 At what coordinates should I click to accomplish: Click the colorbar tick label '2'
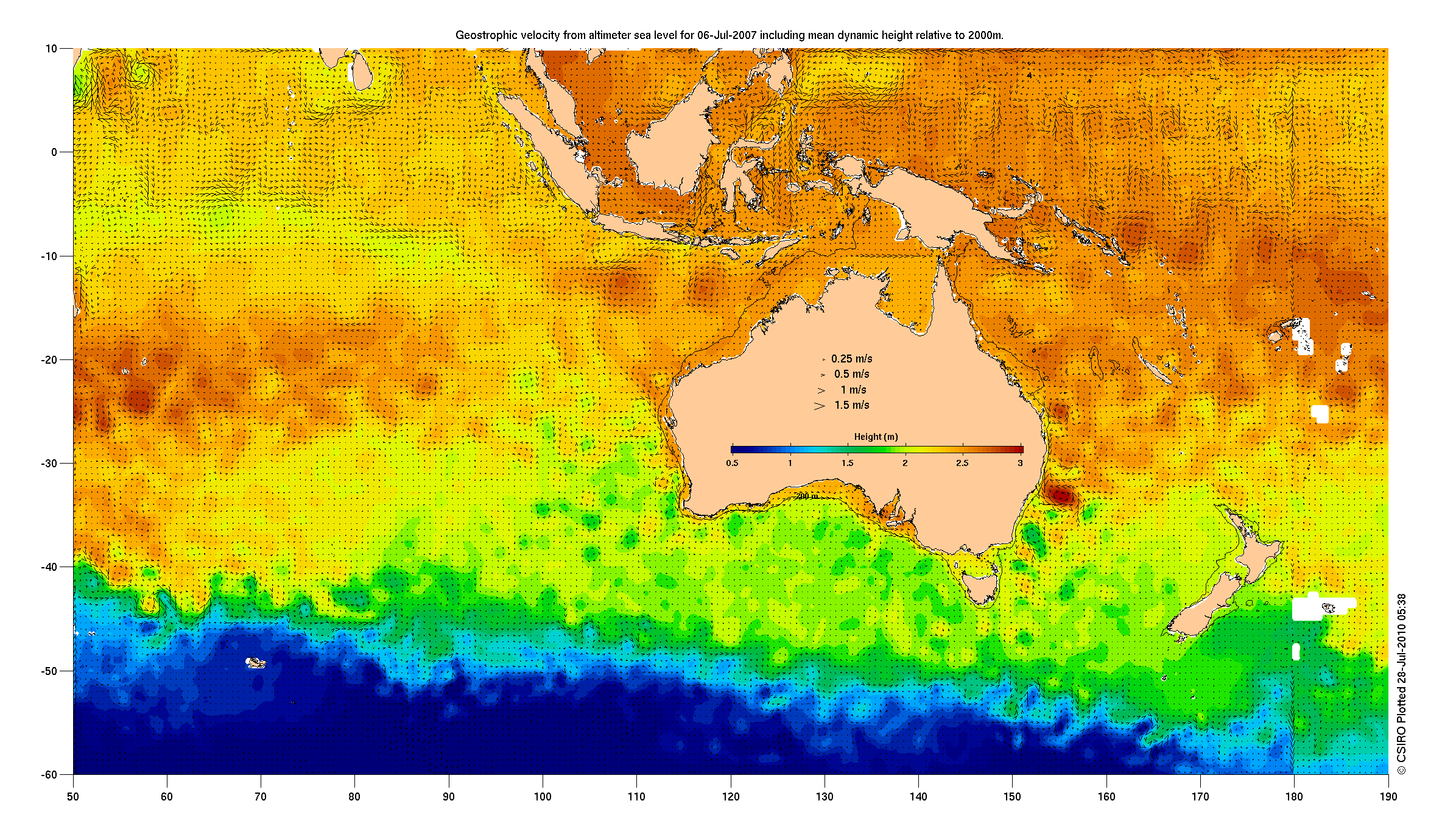click(905, 463)
